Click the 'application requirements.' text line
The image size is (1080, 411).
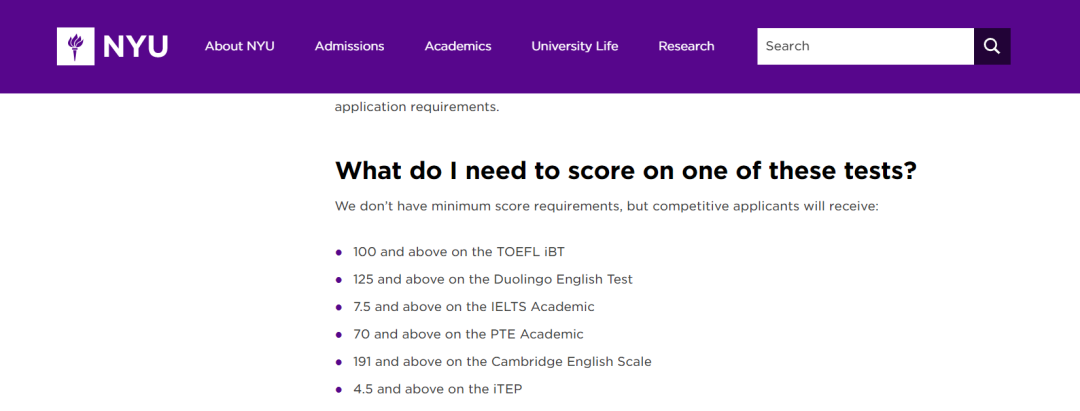417,108
